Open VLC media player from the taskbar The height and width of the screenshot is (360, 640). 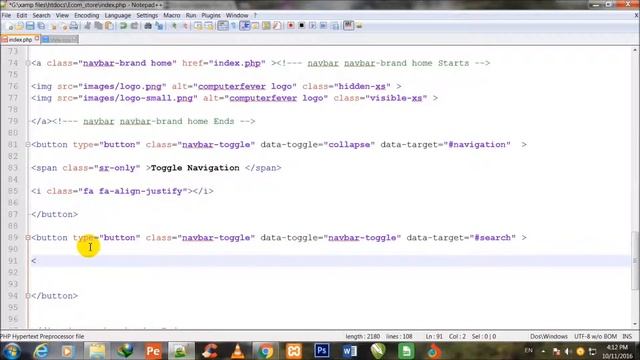[238, 351]
